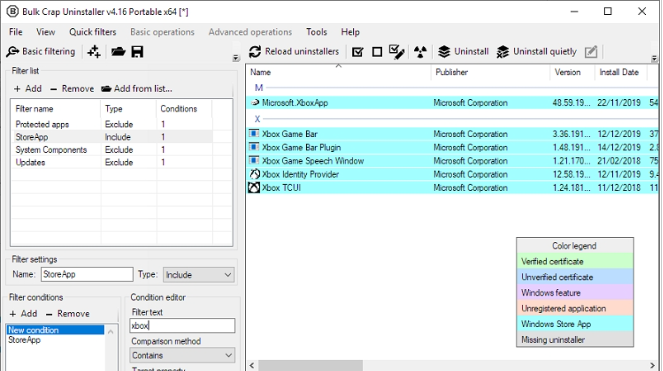The image size is (663, 371).
Task: Click the radiation target icon
Action: 420,52
